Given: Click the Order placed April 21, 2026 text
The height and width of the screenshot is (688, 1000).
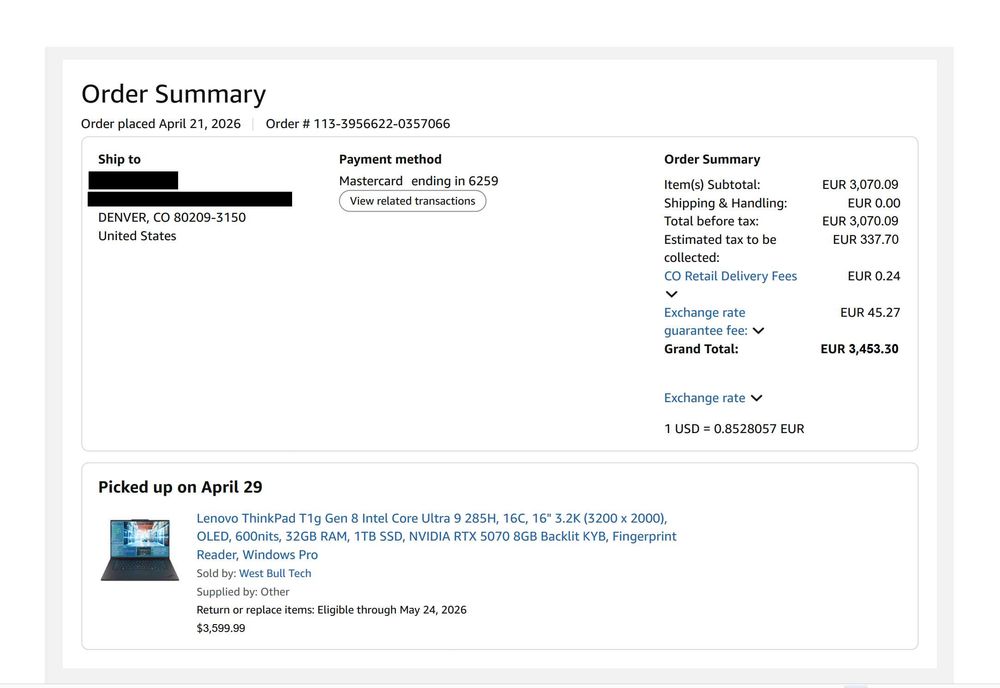Looking at the screenshot, I should 161,124.
